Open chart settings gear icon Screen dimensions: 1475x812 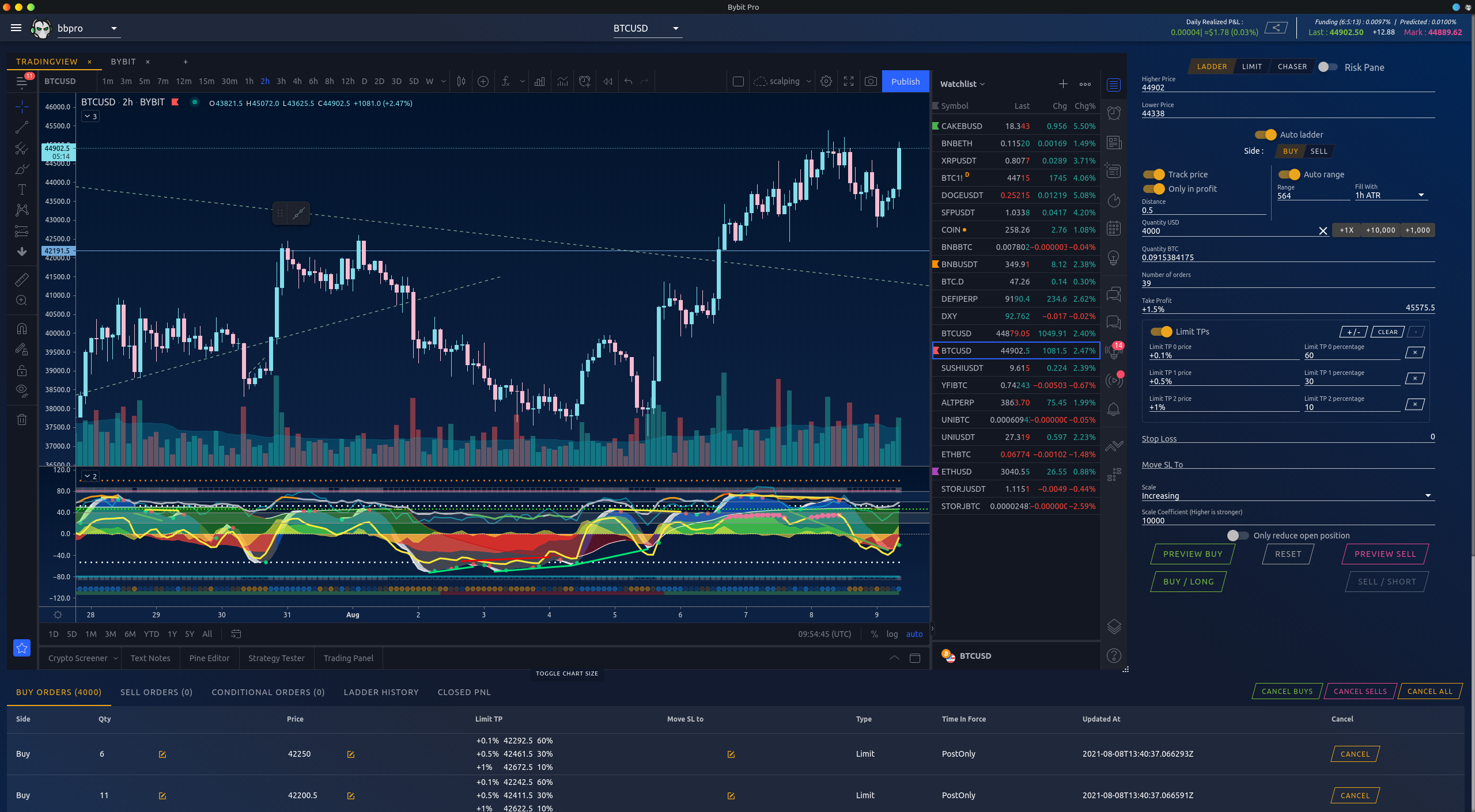[x=826, y=82]
